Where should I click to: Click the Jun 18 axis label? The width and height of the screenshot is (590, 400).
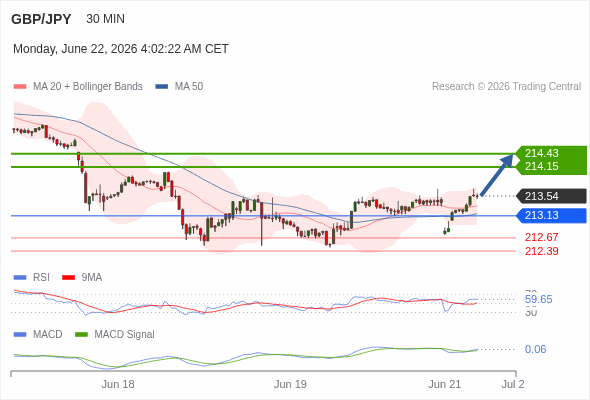(118, 384)
